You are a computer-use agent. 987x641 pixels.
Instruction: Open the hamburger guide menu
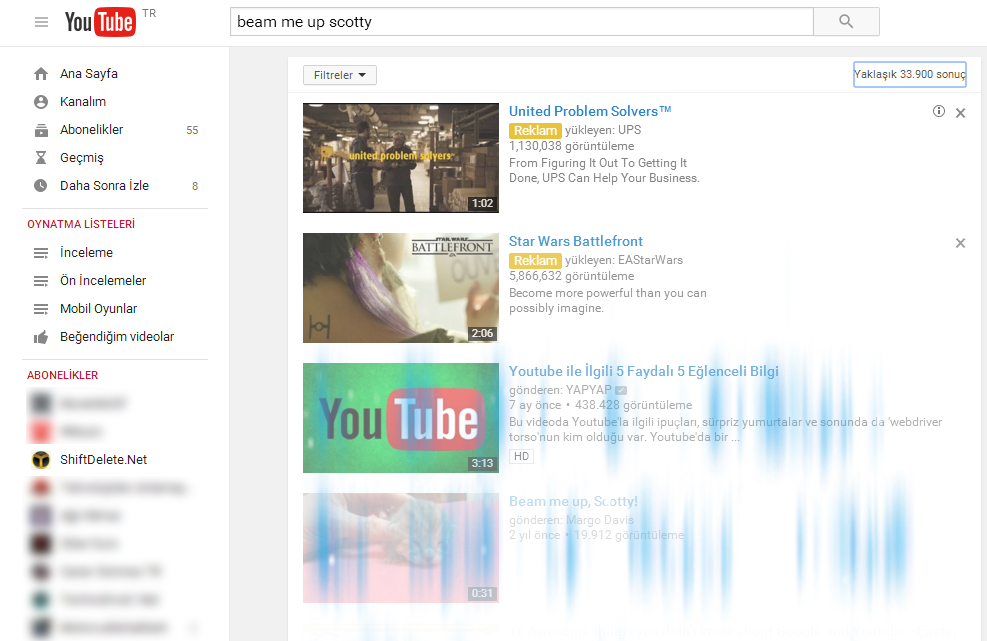[42, 23]
